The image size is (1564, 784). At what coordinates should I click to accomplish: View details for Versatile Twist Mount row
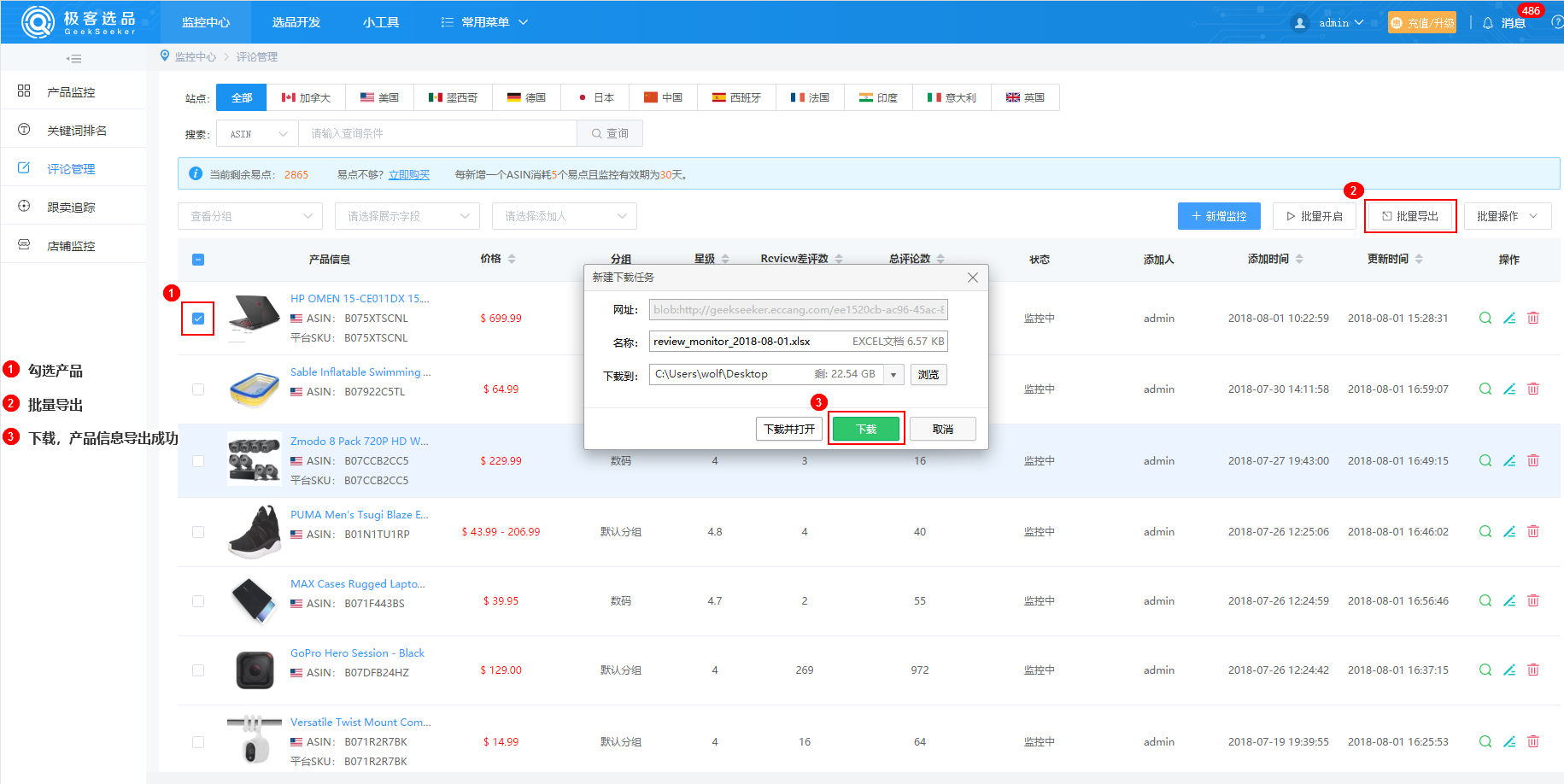1485,741
